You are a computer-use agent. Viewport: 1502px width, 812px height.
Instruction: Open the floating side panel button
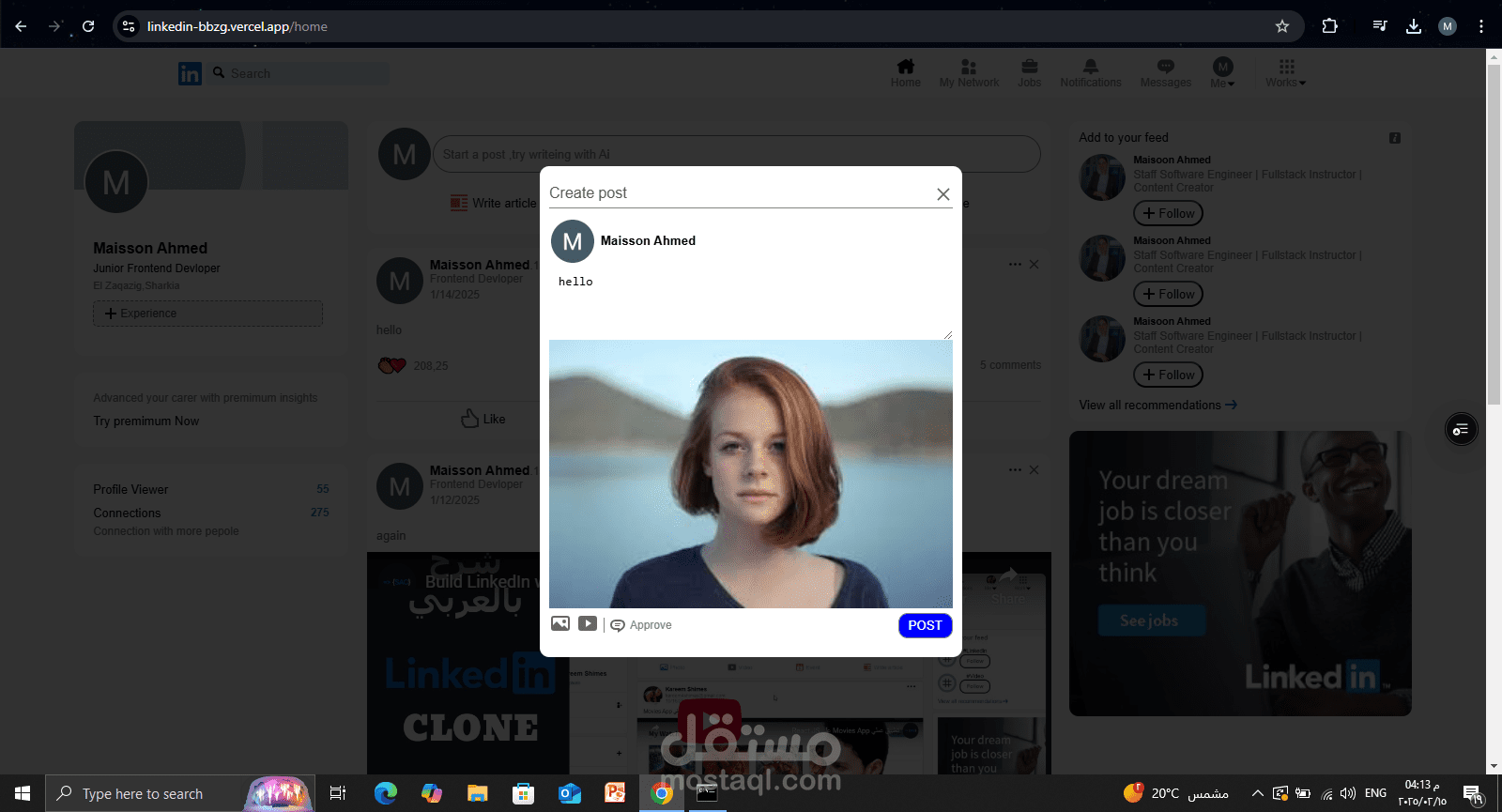click(1461, 429)
